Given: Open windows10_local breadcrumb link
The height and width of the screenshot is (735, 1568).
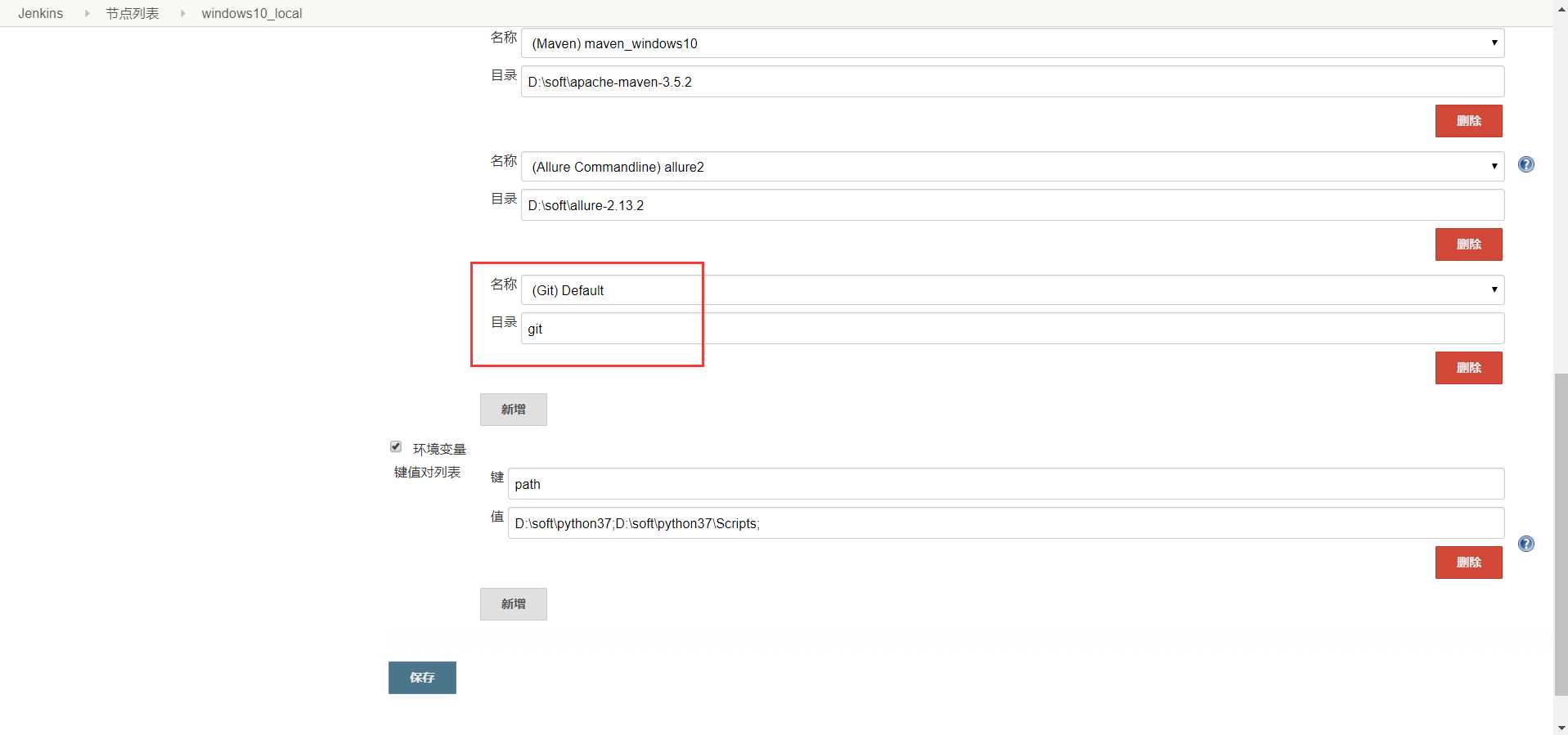Looking at the screenshot, I should point(252,13).
